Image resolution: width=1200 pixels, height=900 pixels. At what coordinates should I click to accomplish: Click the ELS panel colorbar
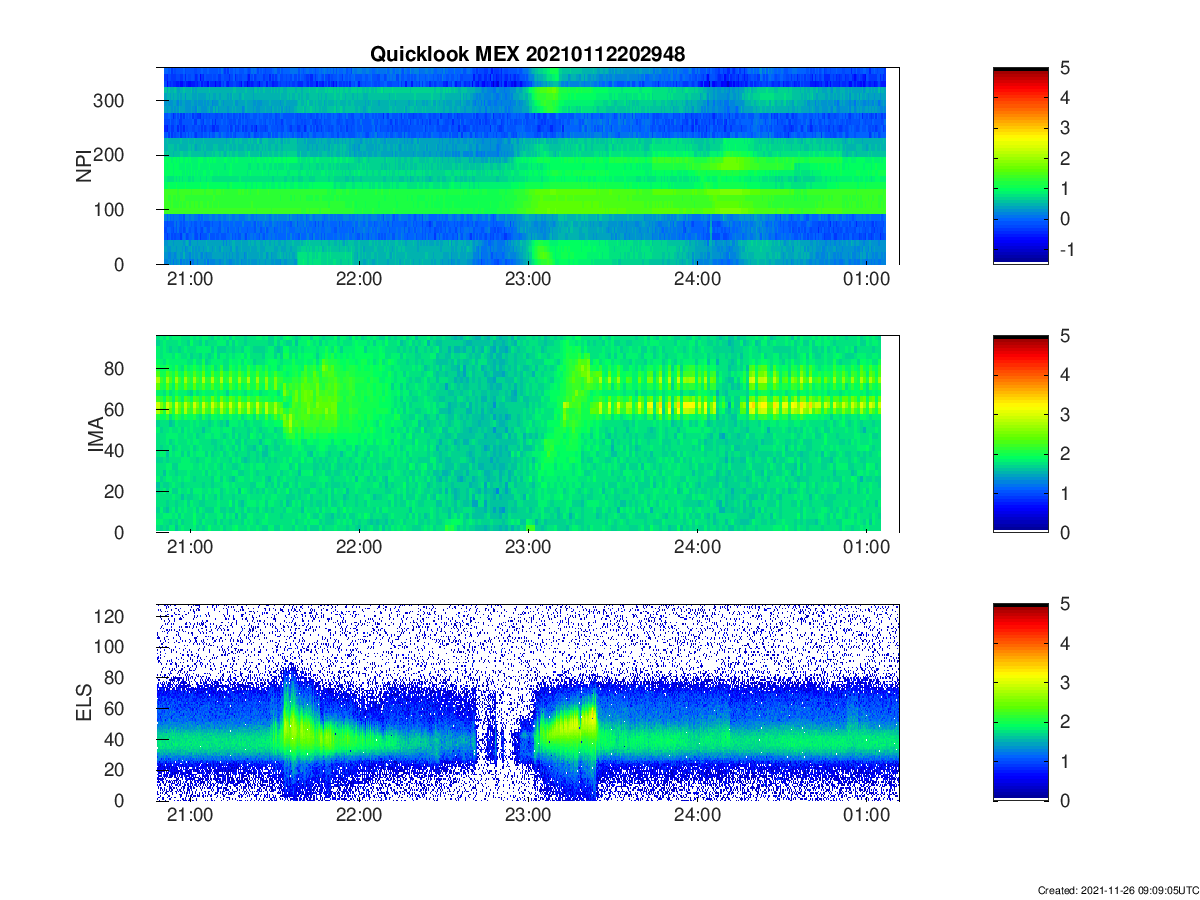pyautogui.click(x=1021, y=702)
